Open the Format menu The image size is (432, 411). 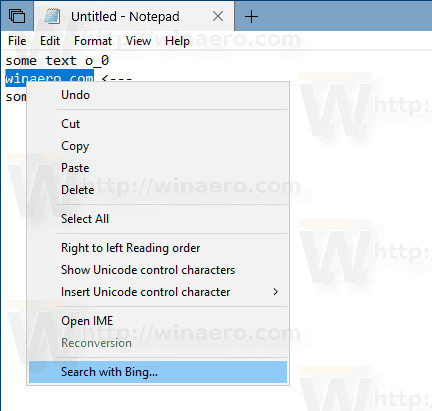click(x=93, y=41)
